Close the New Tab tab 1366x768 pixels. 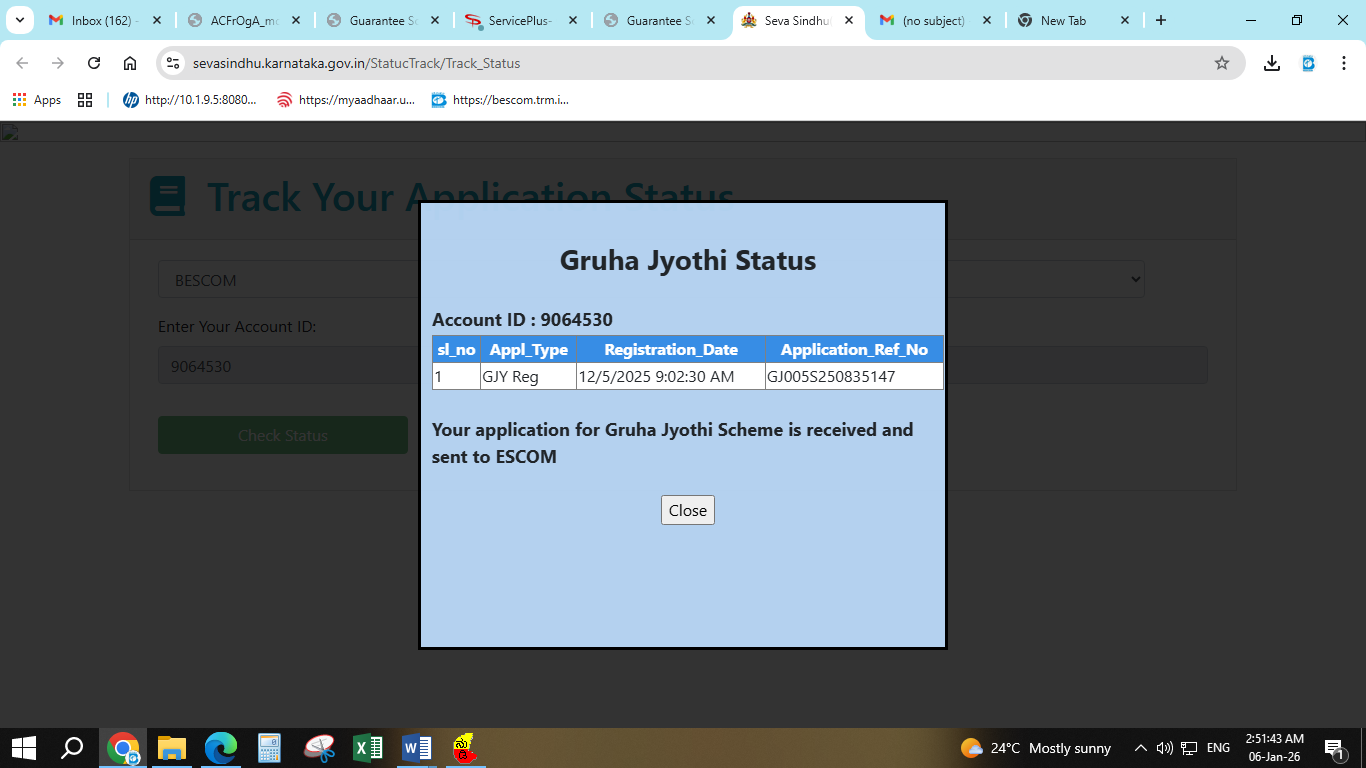pos(1125,20)
